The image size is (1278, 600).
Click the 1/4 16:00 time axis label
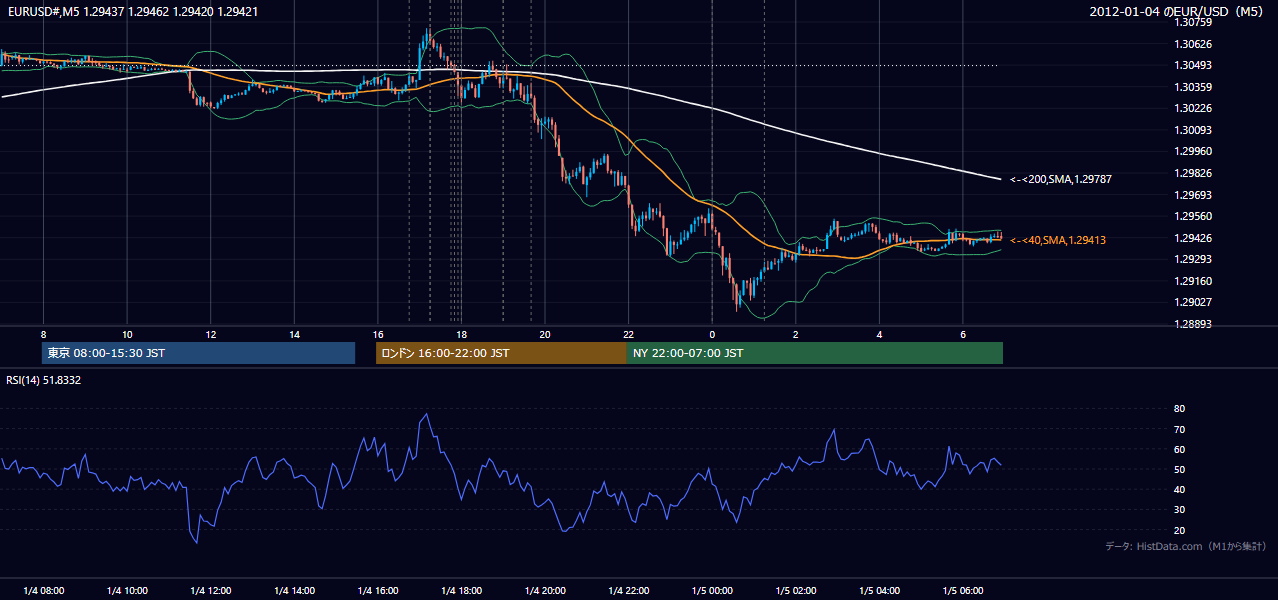tap(377, 591)
